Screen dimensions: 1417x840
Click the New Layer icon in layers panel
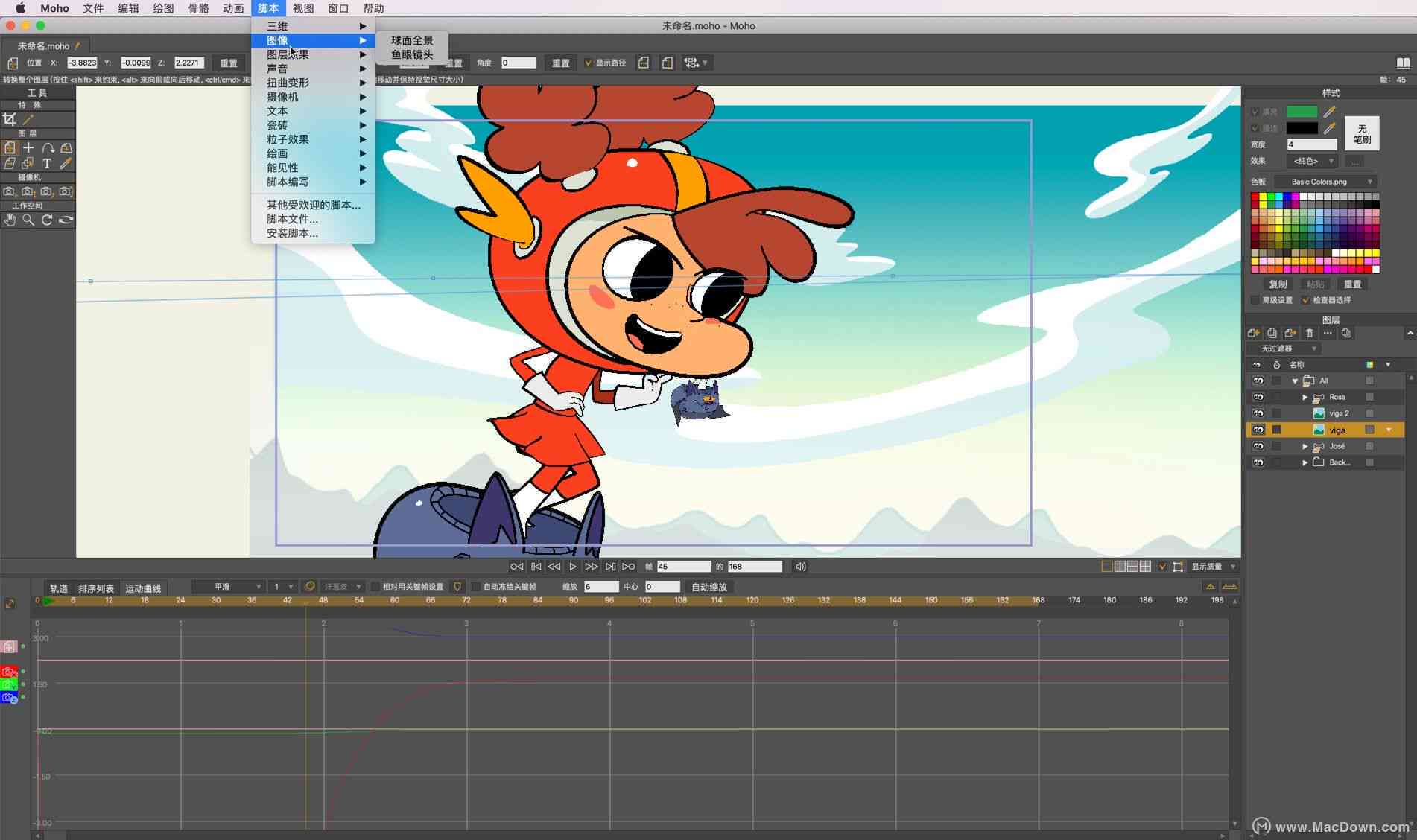(x=1253, y=333)
